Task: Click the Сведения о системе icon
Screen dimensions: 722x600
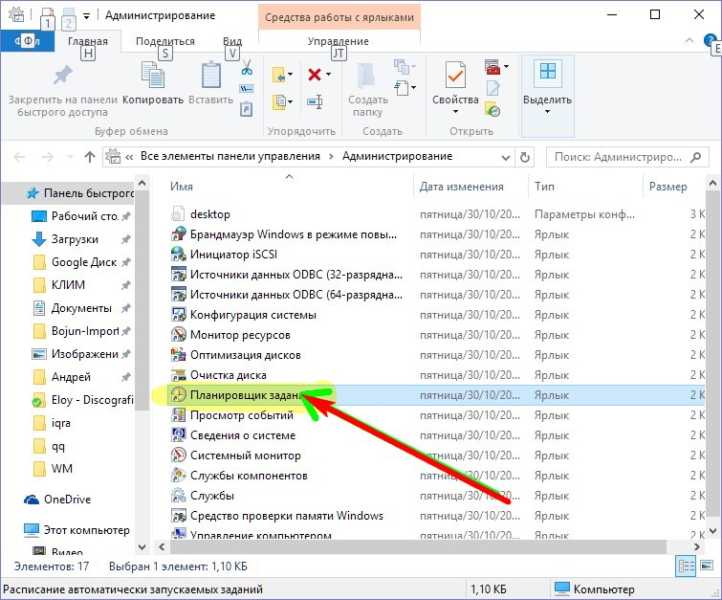Action: pyautogui.click(x=178, y=435)
